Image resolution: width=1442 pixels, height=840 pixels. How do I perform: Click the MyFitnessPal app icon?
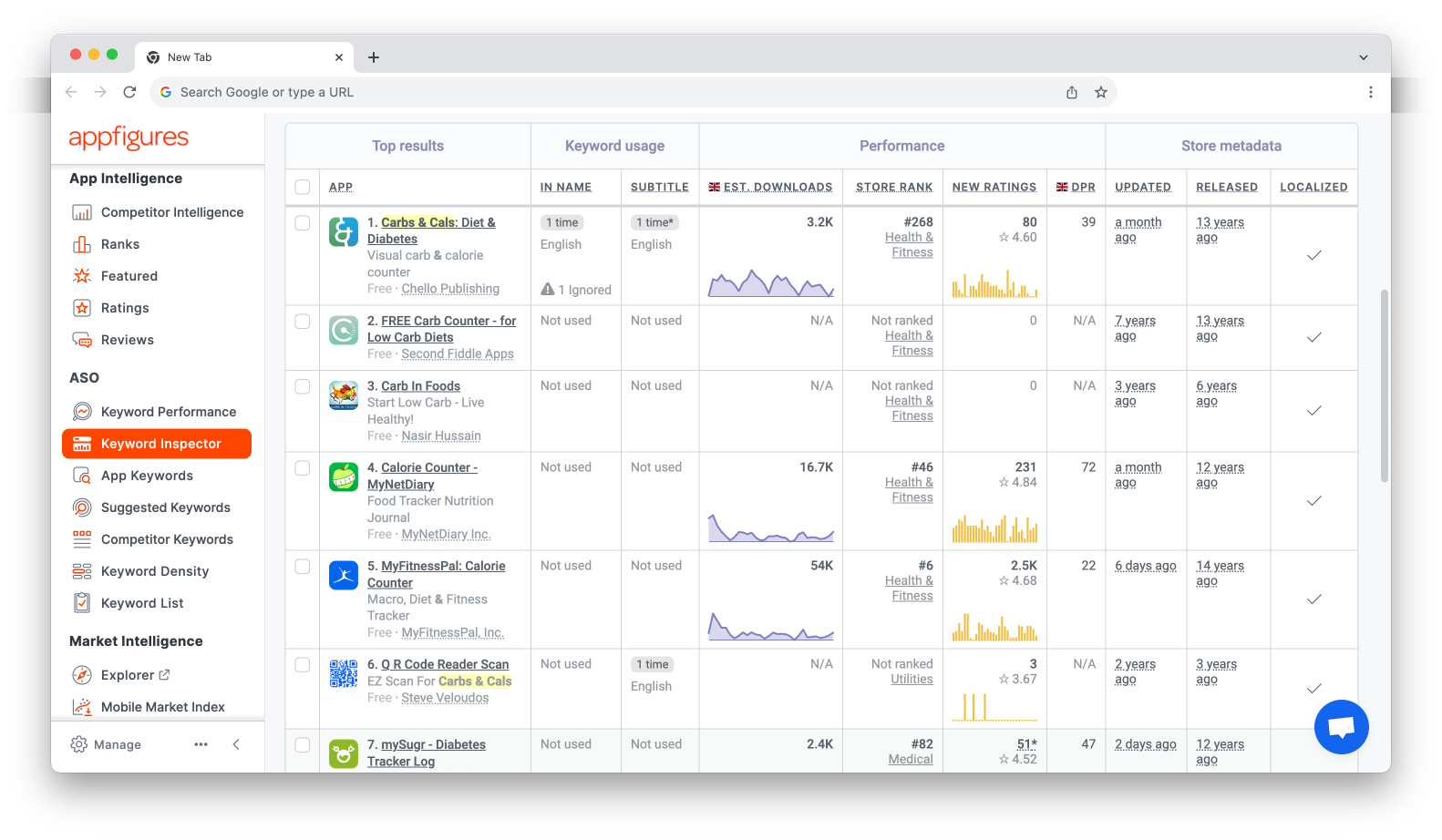(x=344, y=575)
